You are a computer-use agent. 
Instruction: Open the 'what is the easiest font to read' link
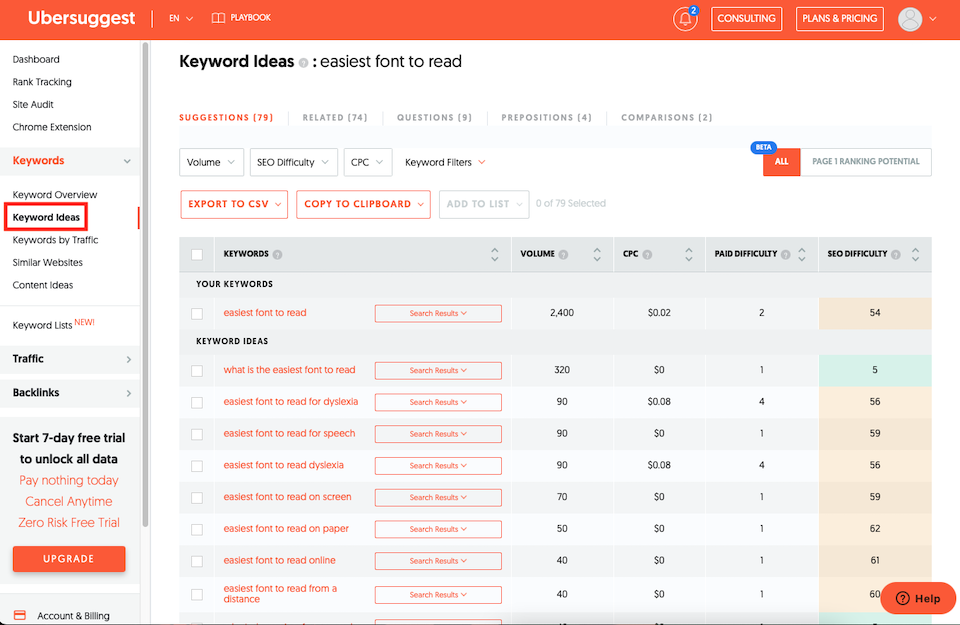click(289, 370)
